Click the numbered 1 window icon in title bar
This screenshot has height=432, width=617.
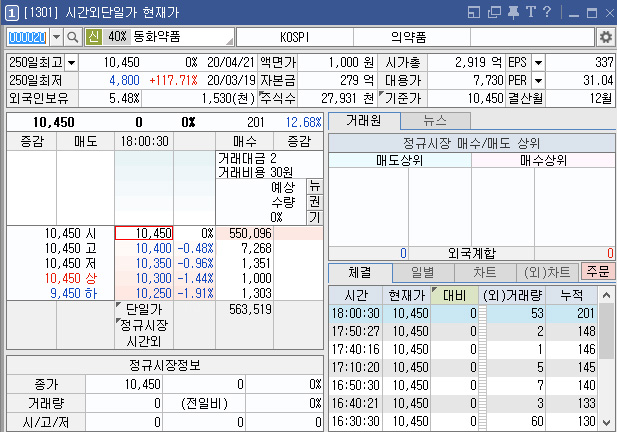point(11,13)
